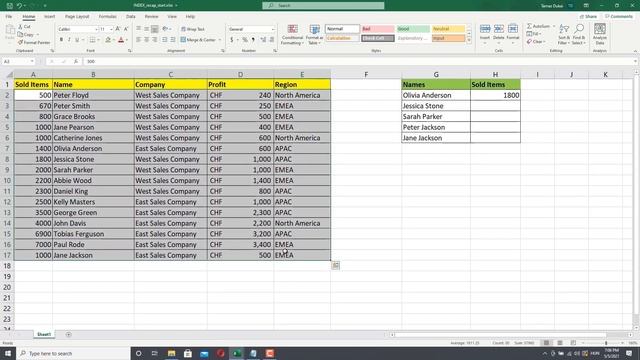This screenshot has width=640, height=360.
Task: Apply the Bad cell style swatch
Action: pyautogui.click(x=378, y=29)
